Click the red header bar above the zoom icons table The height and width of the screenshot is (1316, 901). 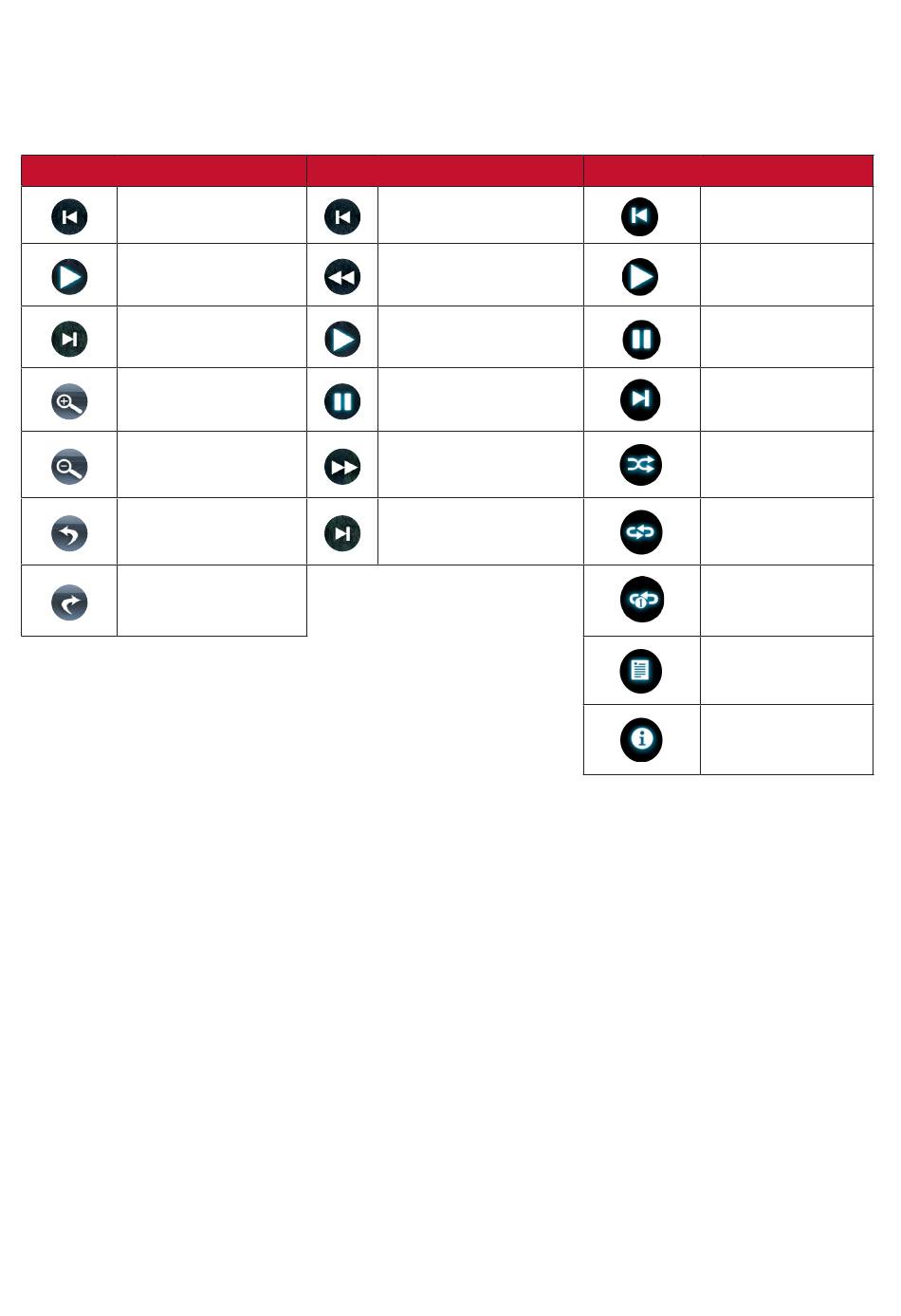(x=164, y=171)
